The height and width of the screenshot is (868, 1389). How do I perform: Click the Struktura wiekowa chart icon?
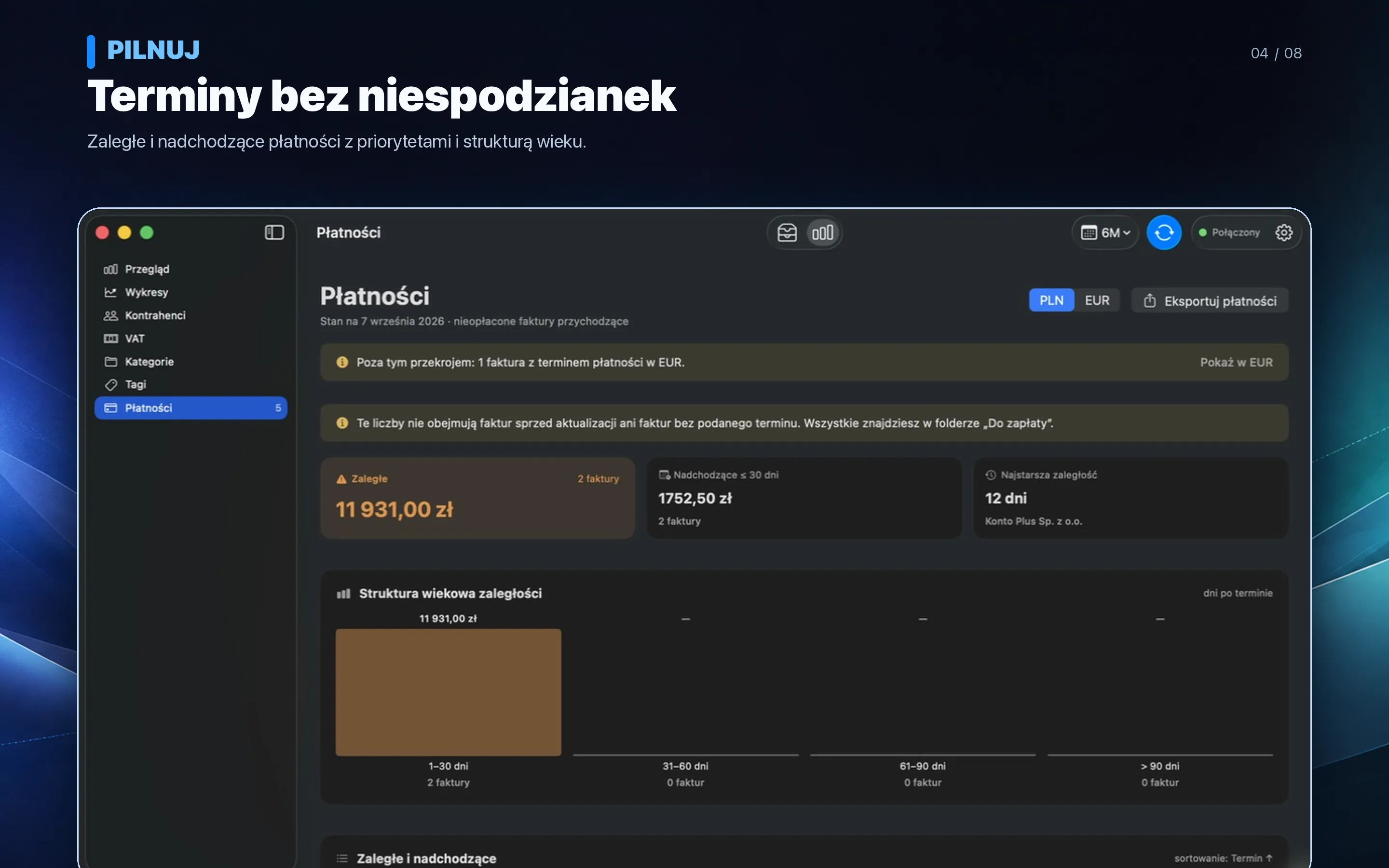[343, 594]
